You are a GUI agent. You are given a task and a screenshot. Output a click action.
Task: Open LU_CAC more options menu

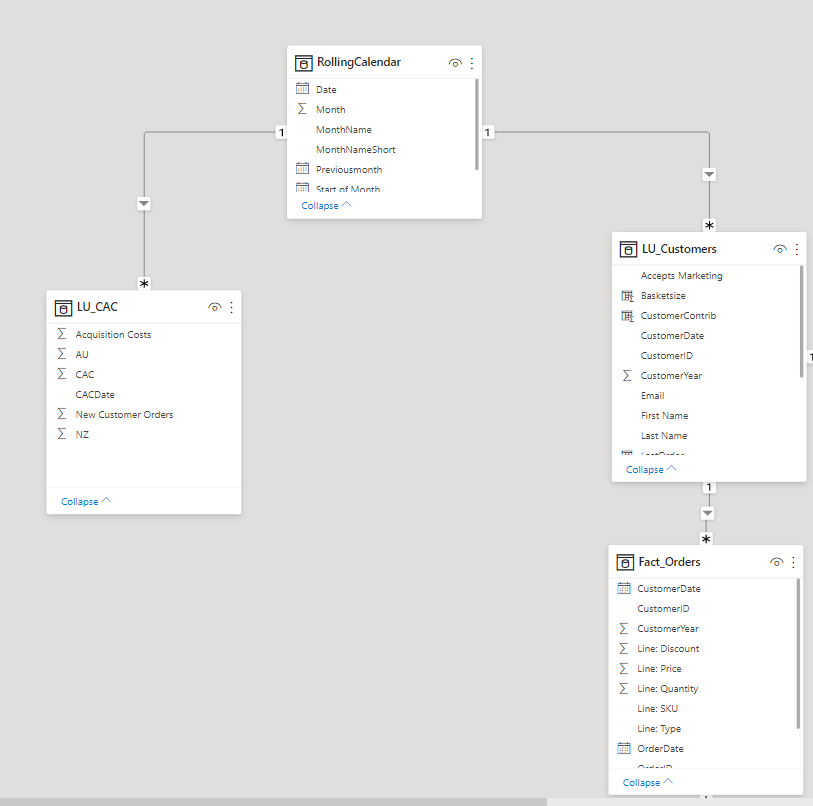point(232,308)
